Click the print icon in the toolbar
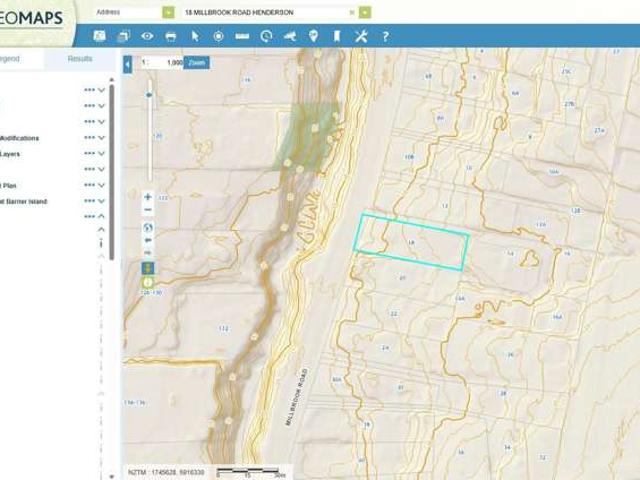 pyautogui.click(x=171, y=37)
